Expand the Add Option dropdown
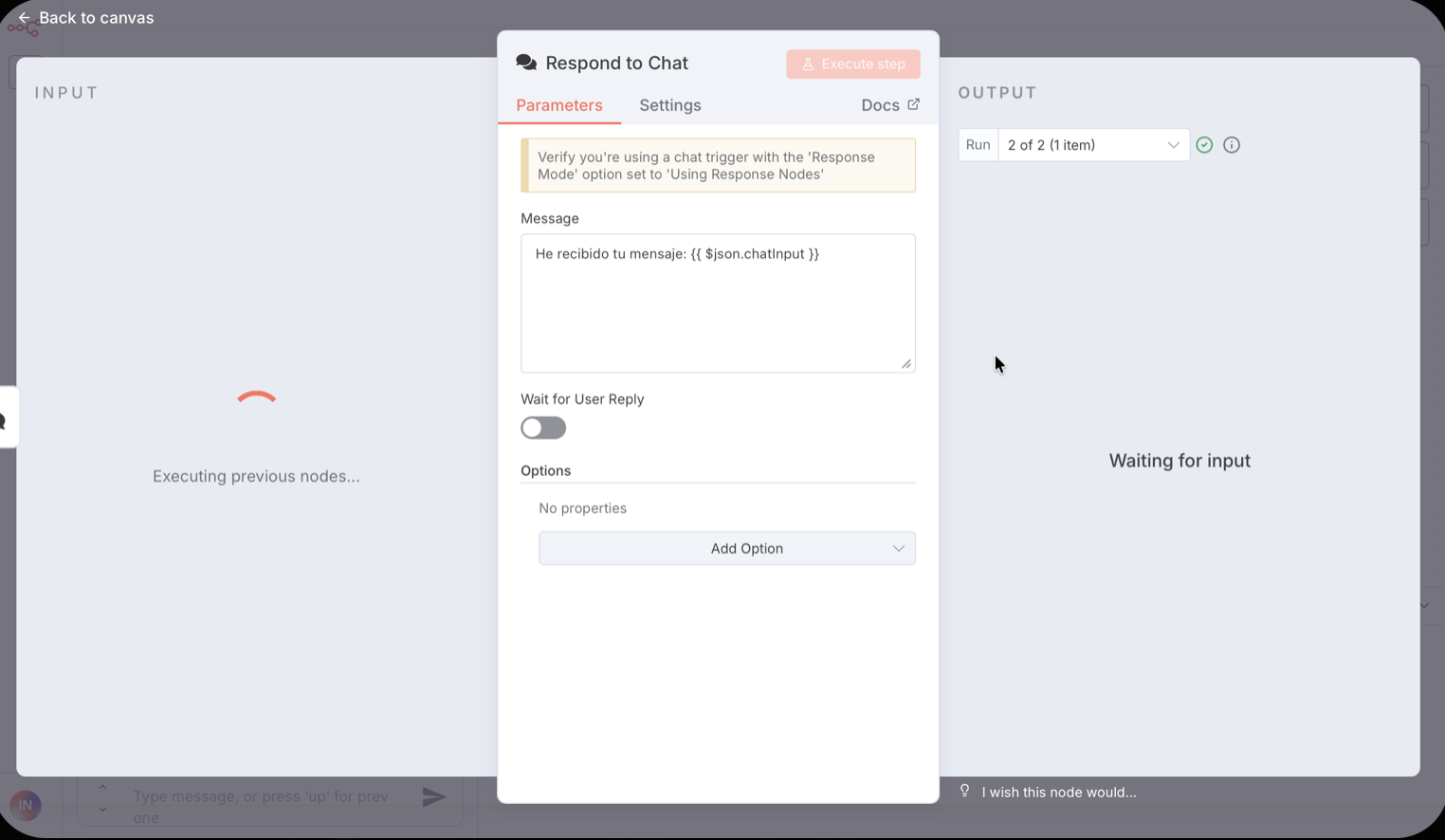Viewport: 1445px width, 840px height. click(x=726, y=548)
